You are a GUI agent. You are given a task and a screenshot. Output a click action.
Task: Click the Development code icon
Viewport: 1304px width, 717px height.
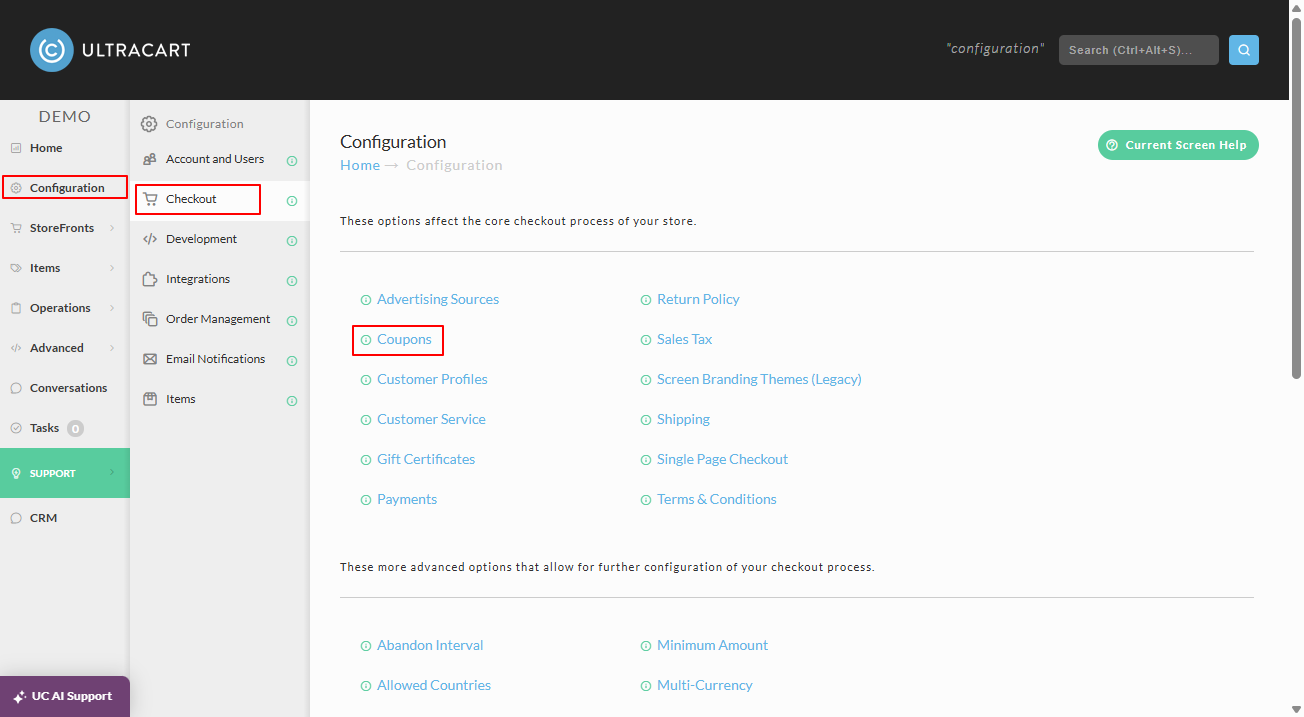point(150,239)
